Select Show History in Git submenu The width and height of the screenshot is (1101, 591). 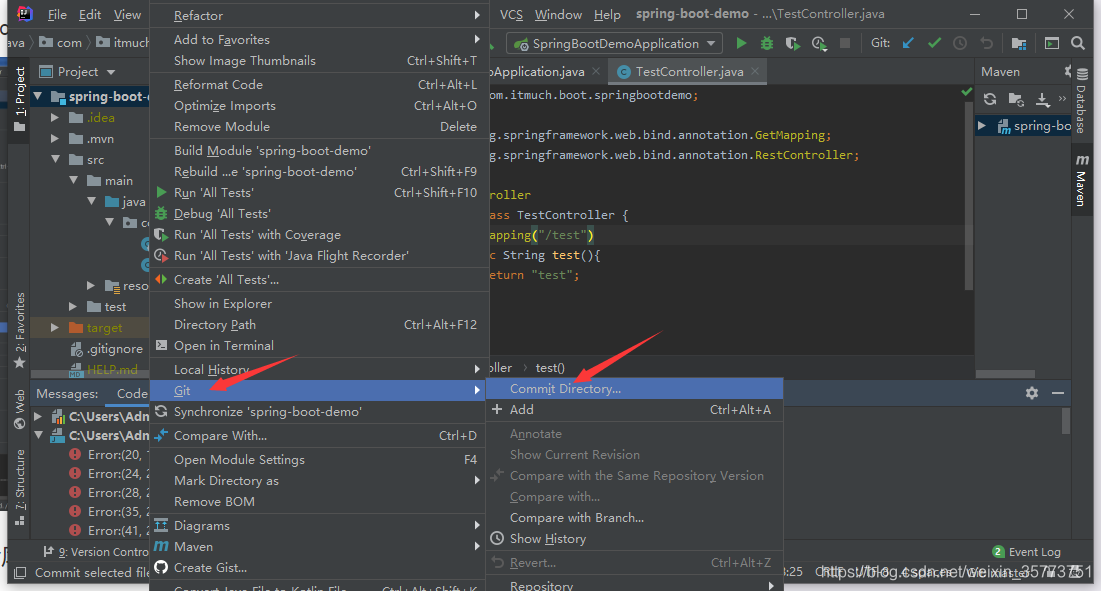click(x=635, y=539)
